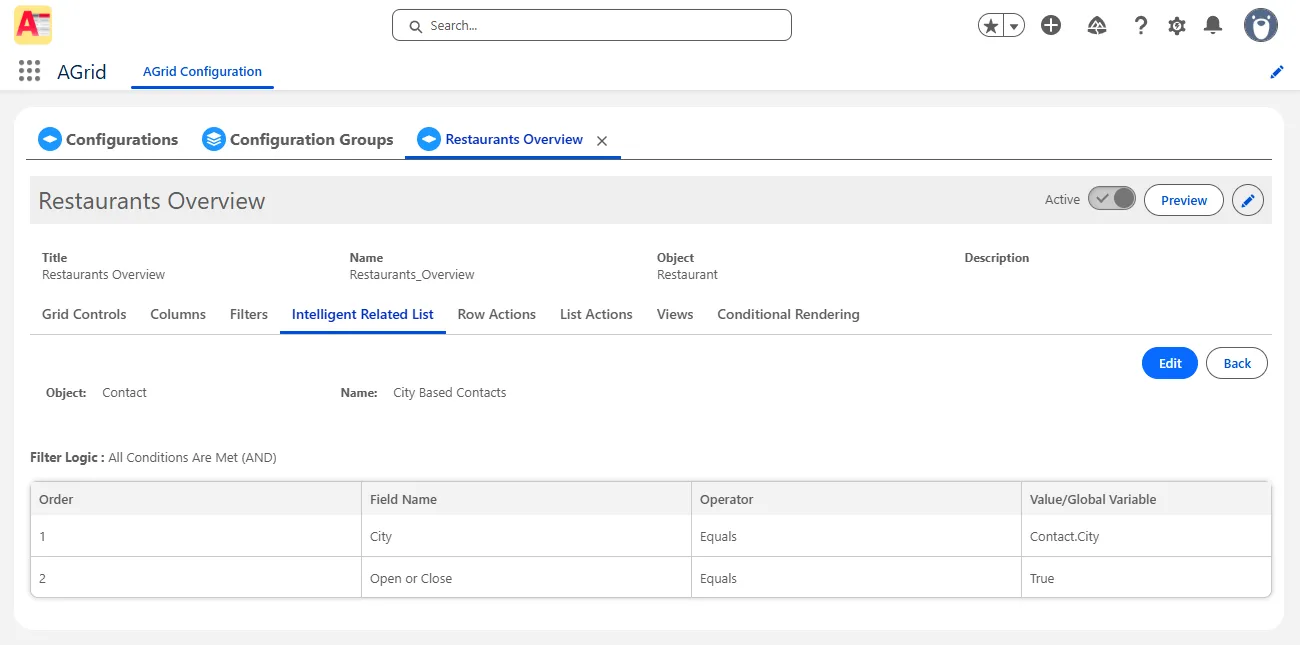This screenshot has height=645, width=1300.
Task: Switch to the Columns tab
Action: pos(178,314)
